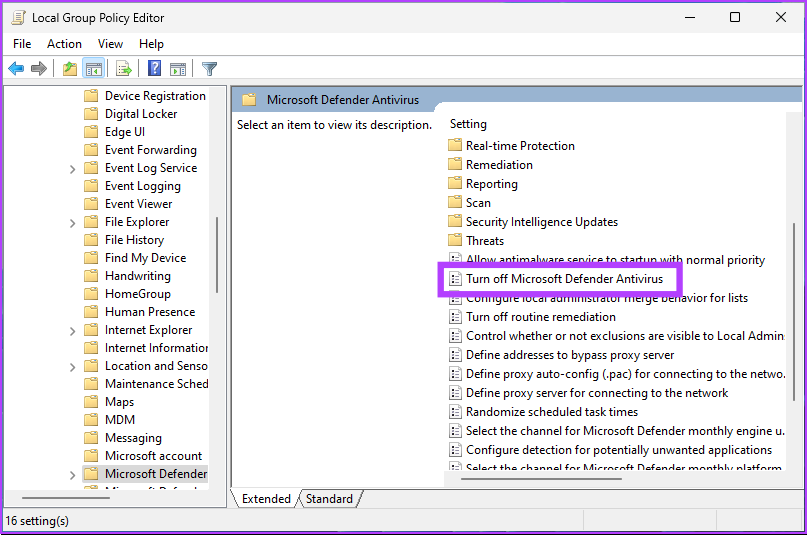Expand the Event Log Service tree node
The width and height of the screenshot is (807, 535).
[73, 169]
